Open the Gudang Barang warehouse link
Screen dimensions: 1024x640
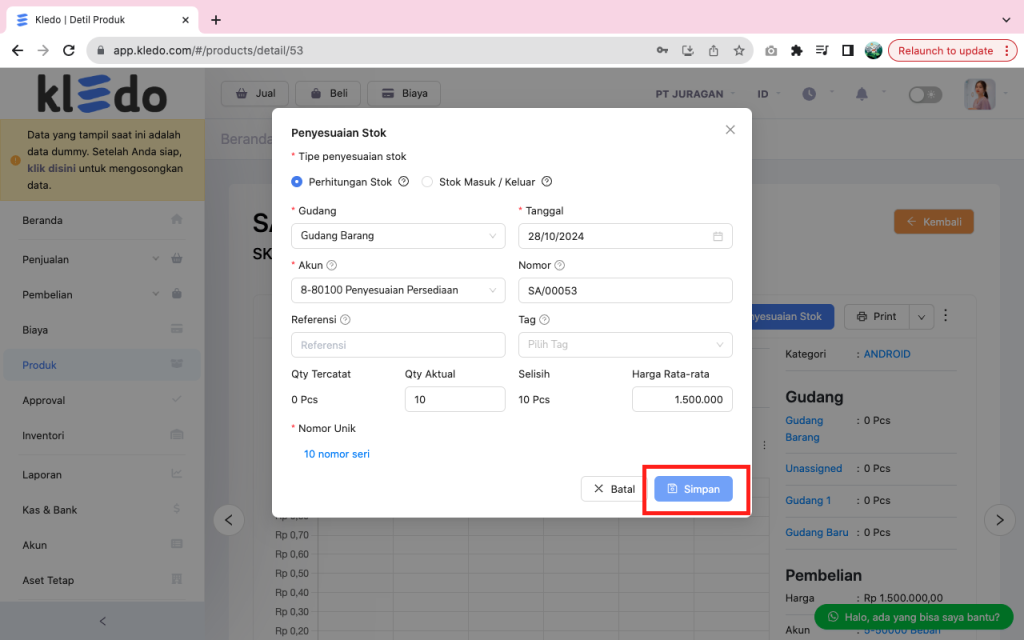(x=804, y=428)
